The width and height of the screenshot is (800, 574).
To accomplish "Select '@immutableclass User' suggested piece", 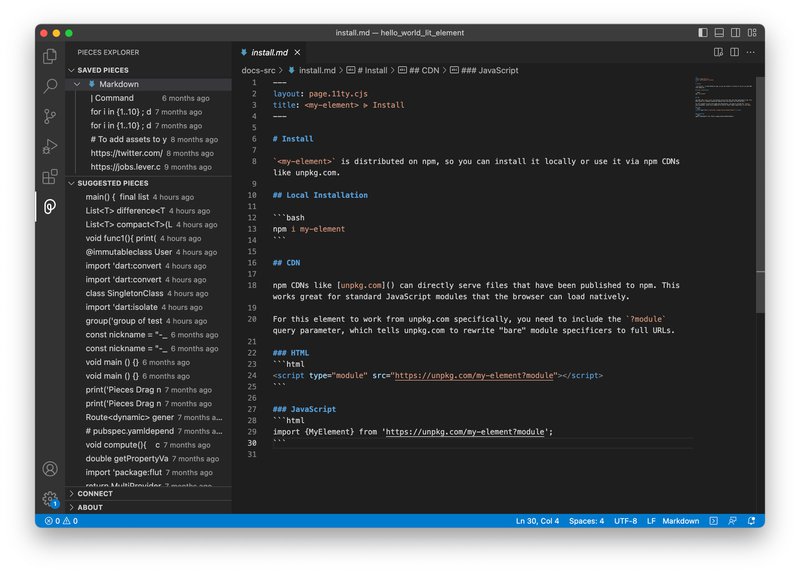I will coord(149,252).
